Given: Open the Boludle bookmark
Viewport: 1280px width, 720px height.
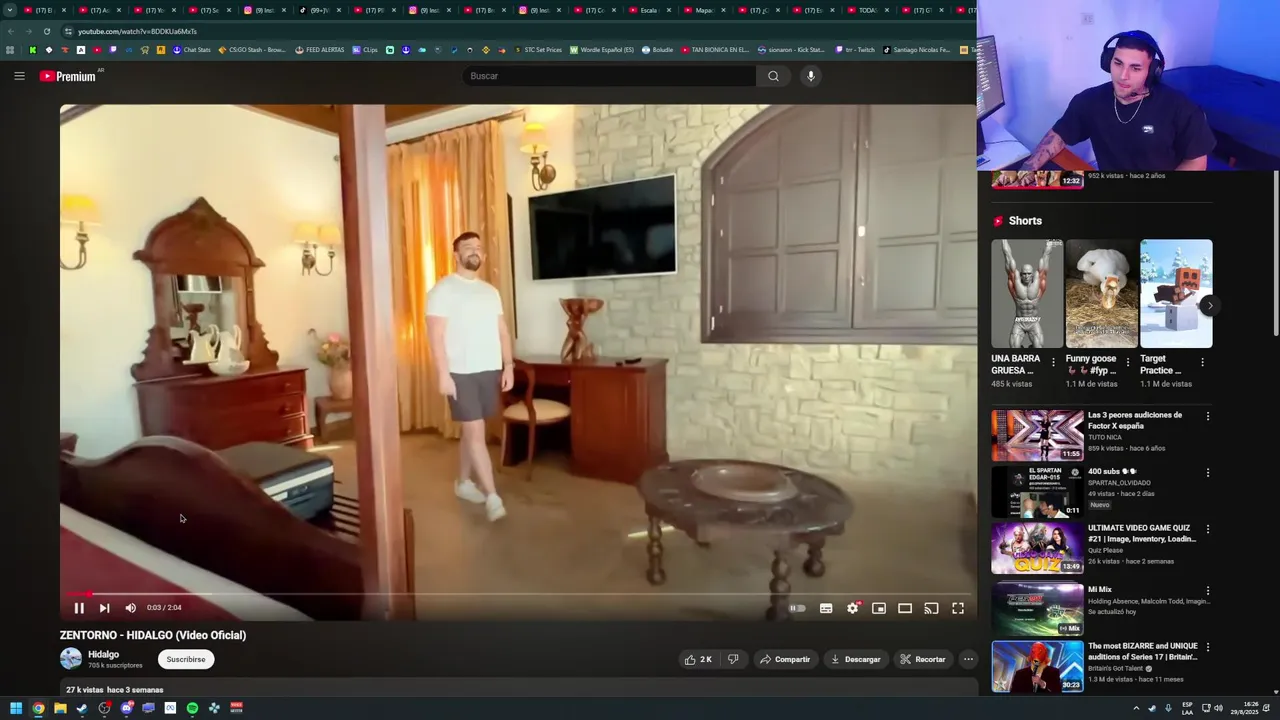Looking at the screenshot, I should click(x=657, y=50).
